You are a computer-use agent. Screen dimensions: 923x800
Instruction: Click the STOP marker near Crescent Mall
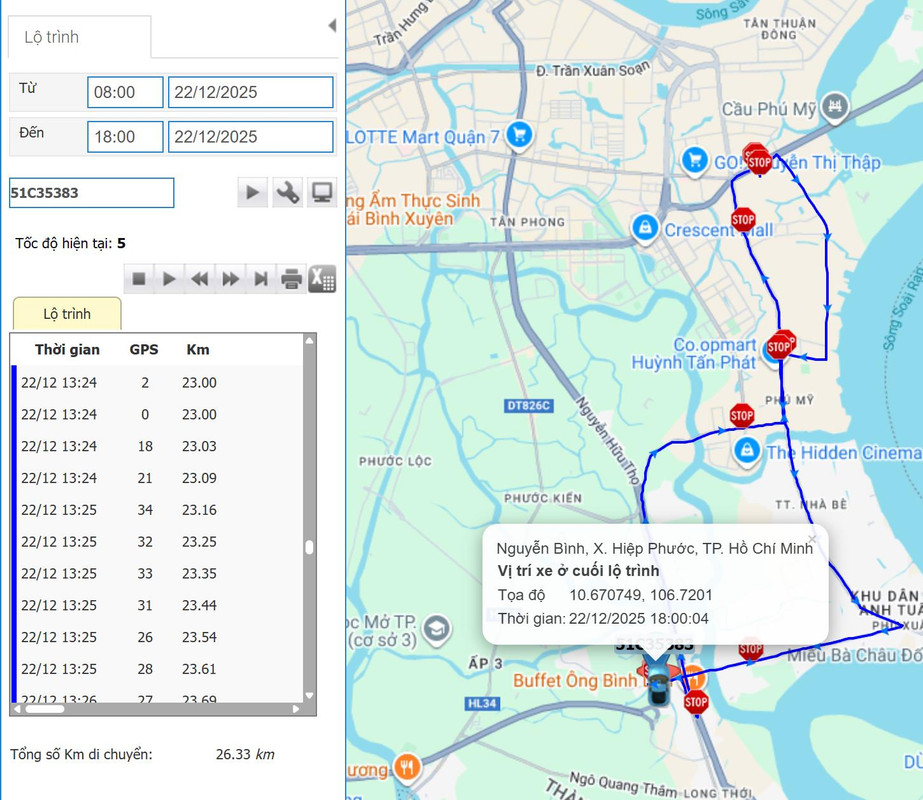743,220
